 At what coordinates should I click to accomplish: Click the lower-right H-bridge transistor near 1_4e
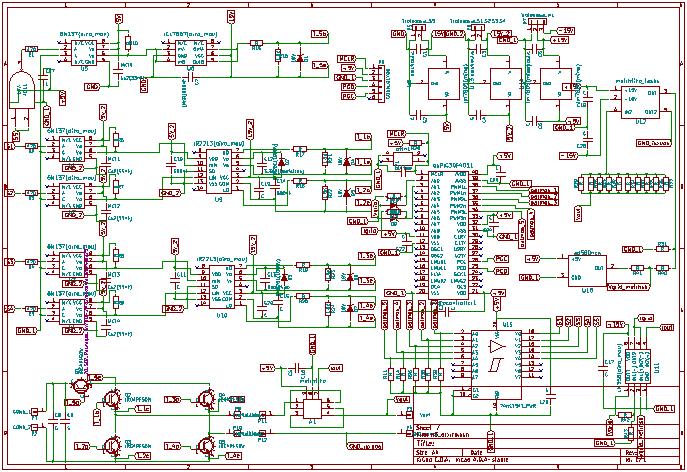click(206, 445)
